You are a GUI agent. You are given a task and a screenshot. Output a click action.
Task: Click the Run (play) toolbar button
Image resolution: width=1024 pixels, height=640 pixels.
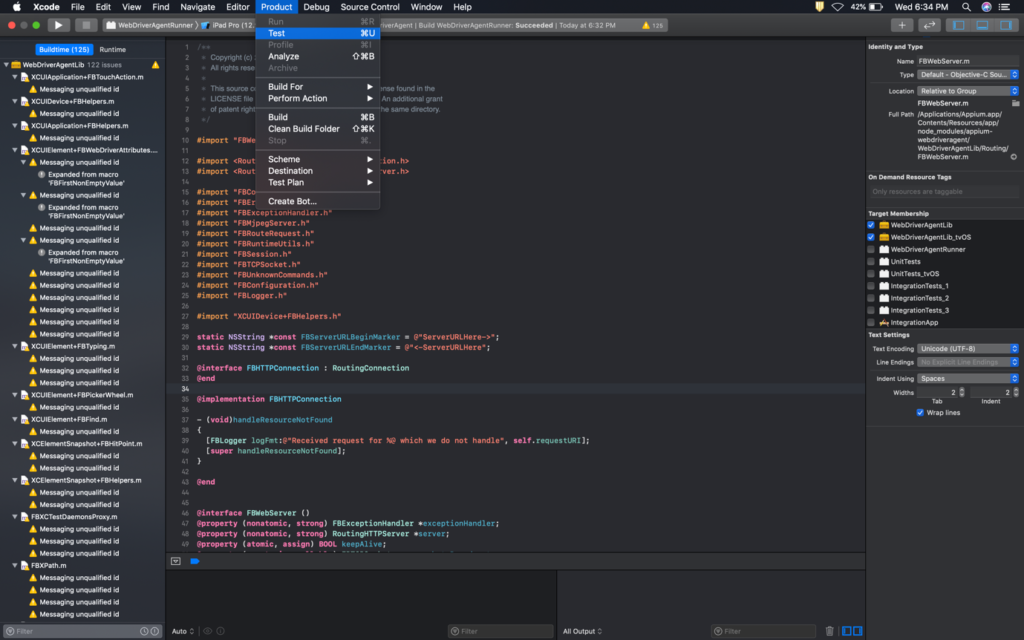click(x=58, y=25)
